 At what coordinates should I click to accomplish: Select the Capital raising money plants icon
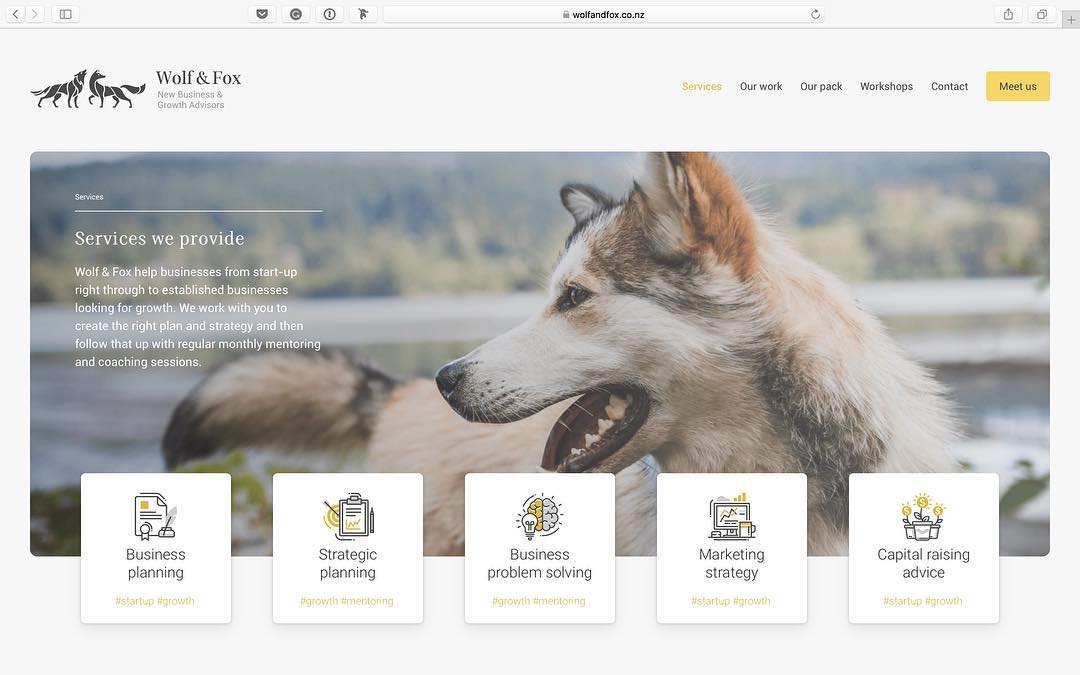pos(923,516)
